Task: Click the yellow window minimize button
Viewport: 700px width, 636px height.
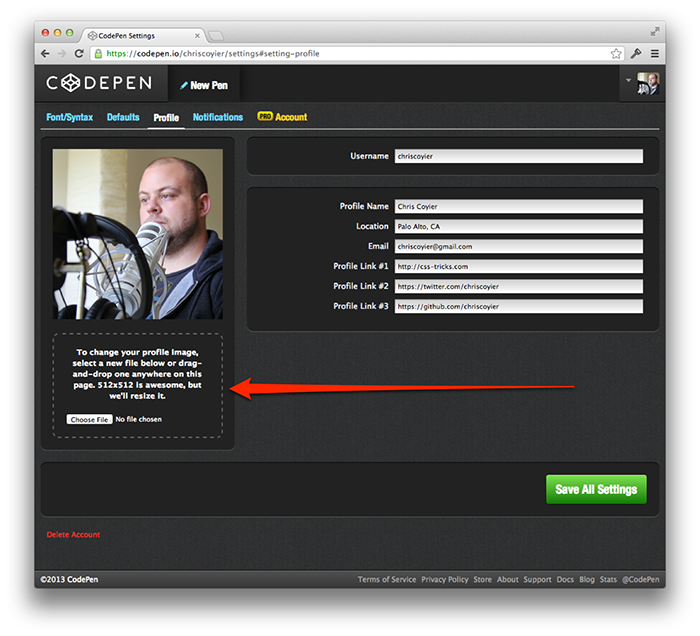Action: coord(57,33)
